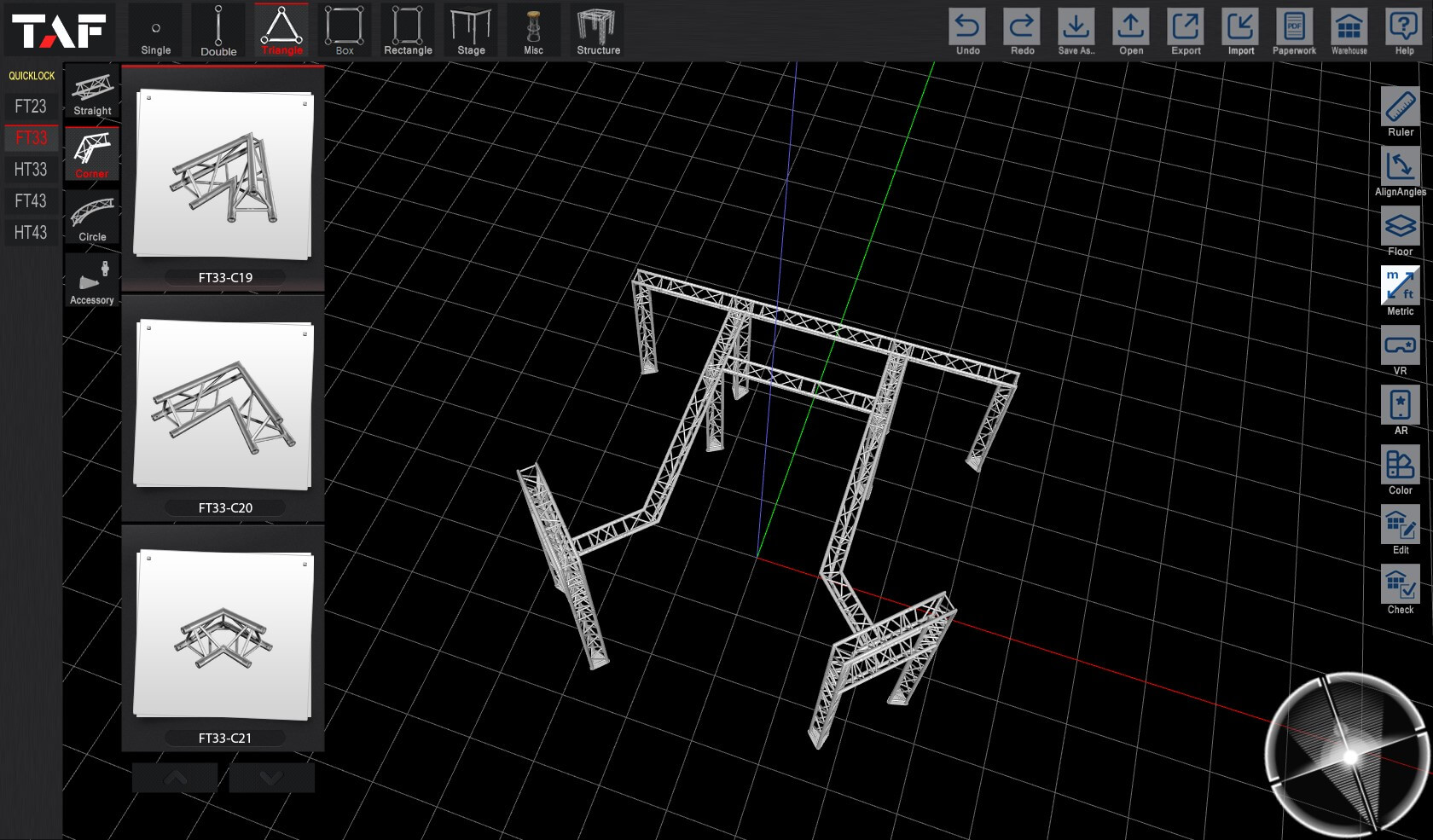Image resolution: width=1433 pixels, height=840 pixels.
Task: Activate the AlignAngles tool
Action: (x=1401, y=171)
